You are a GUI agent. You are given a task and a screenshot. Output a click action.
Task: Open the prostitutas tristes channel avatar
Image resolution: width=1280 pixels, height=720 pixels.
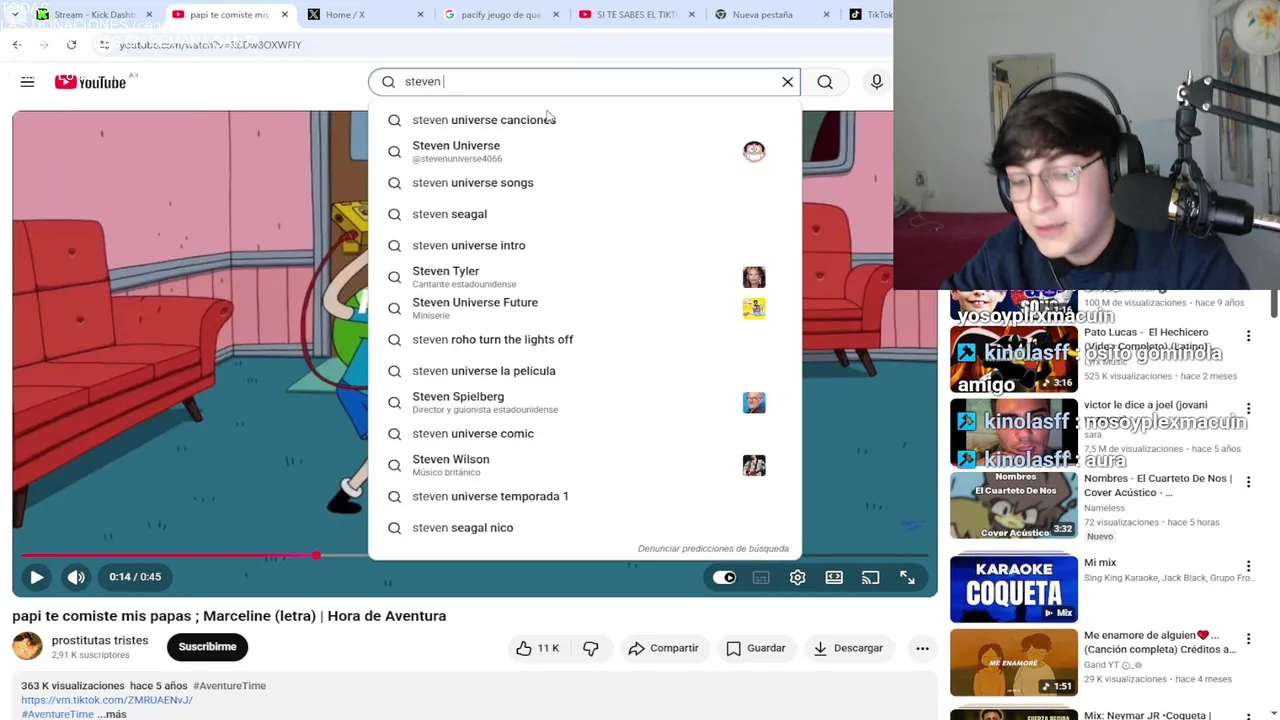[27, 646]
